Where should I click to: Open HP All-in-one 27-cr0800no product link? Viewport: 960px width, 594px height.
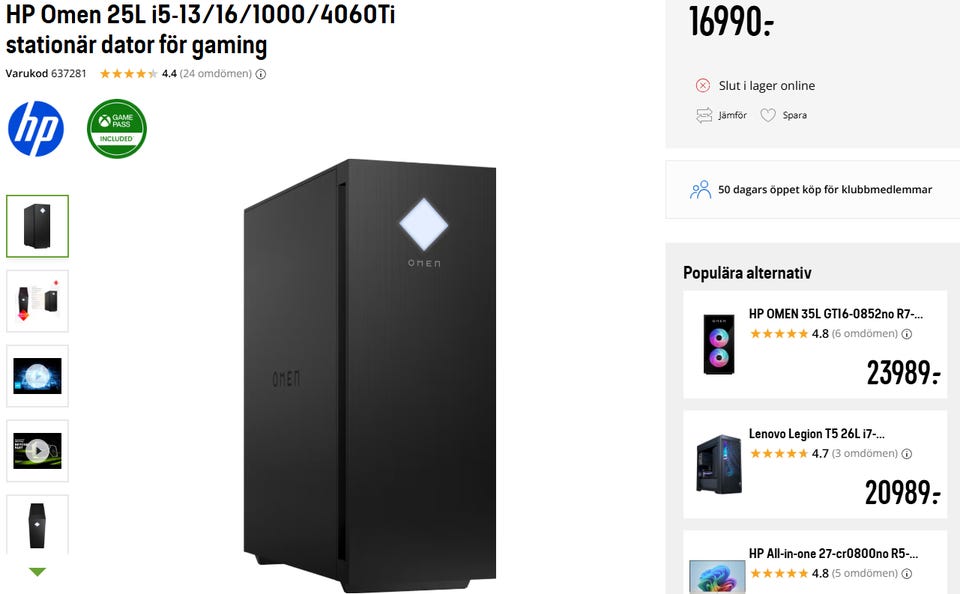(x=833, y=554)
